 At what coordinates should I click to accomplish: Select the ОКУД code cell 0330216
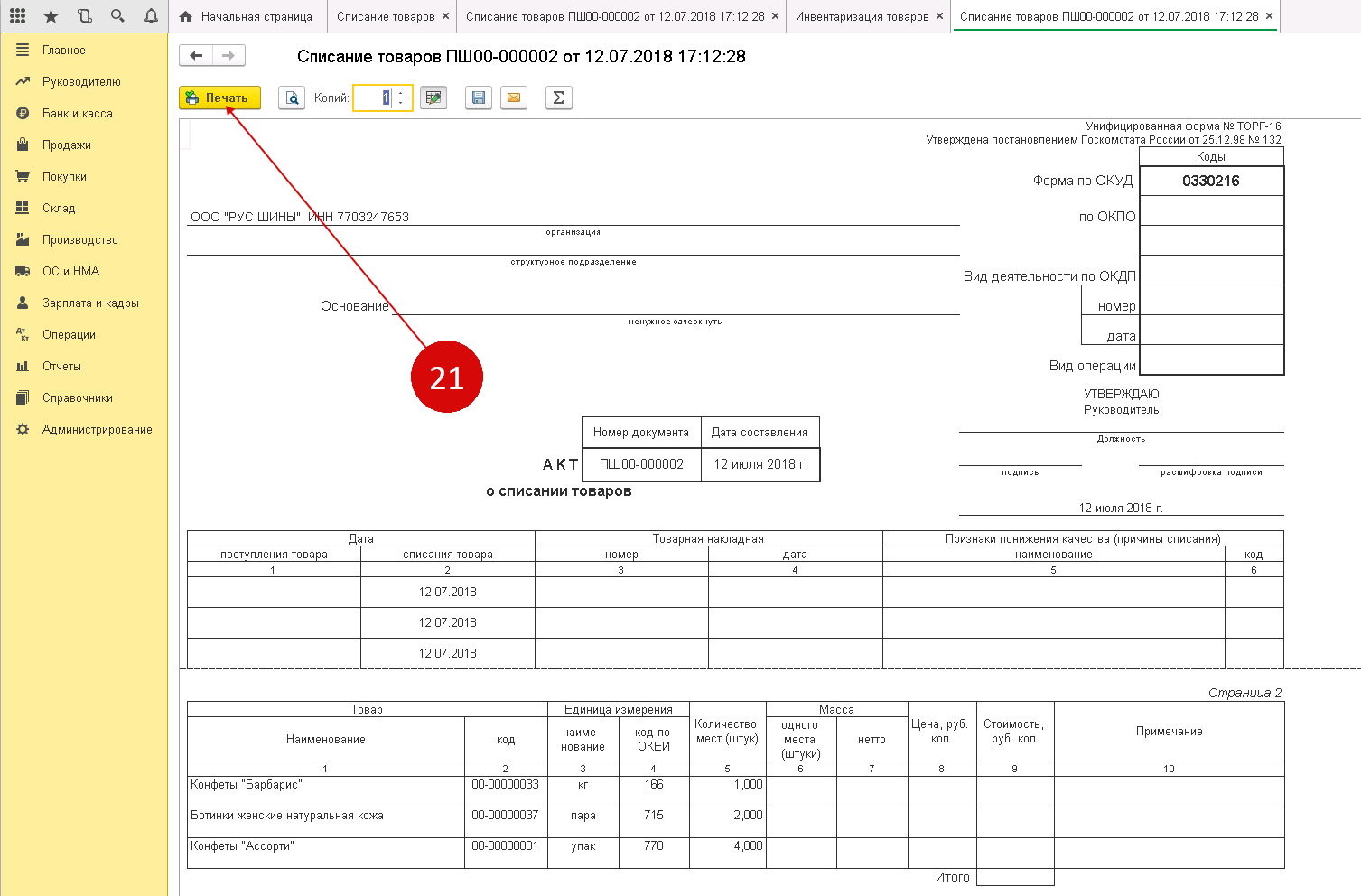(1211, 181)
